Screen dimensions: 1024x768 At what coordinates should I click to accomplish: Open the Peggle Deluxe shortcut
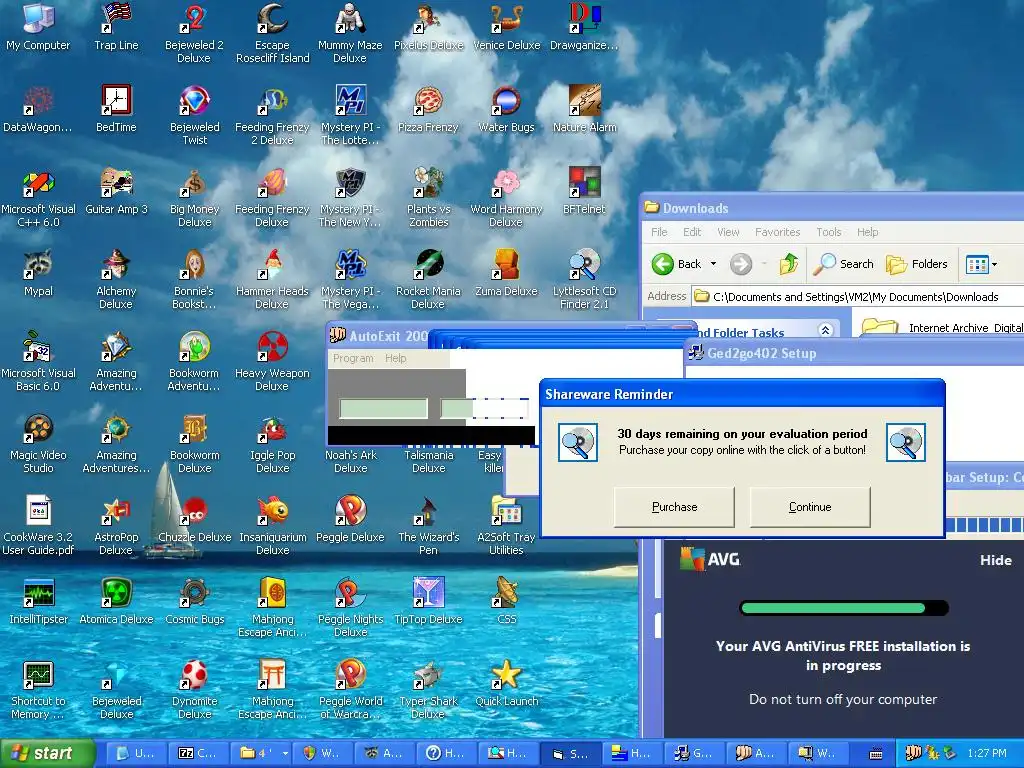pos(350,520)
